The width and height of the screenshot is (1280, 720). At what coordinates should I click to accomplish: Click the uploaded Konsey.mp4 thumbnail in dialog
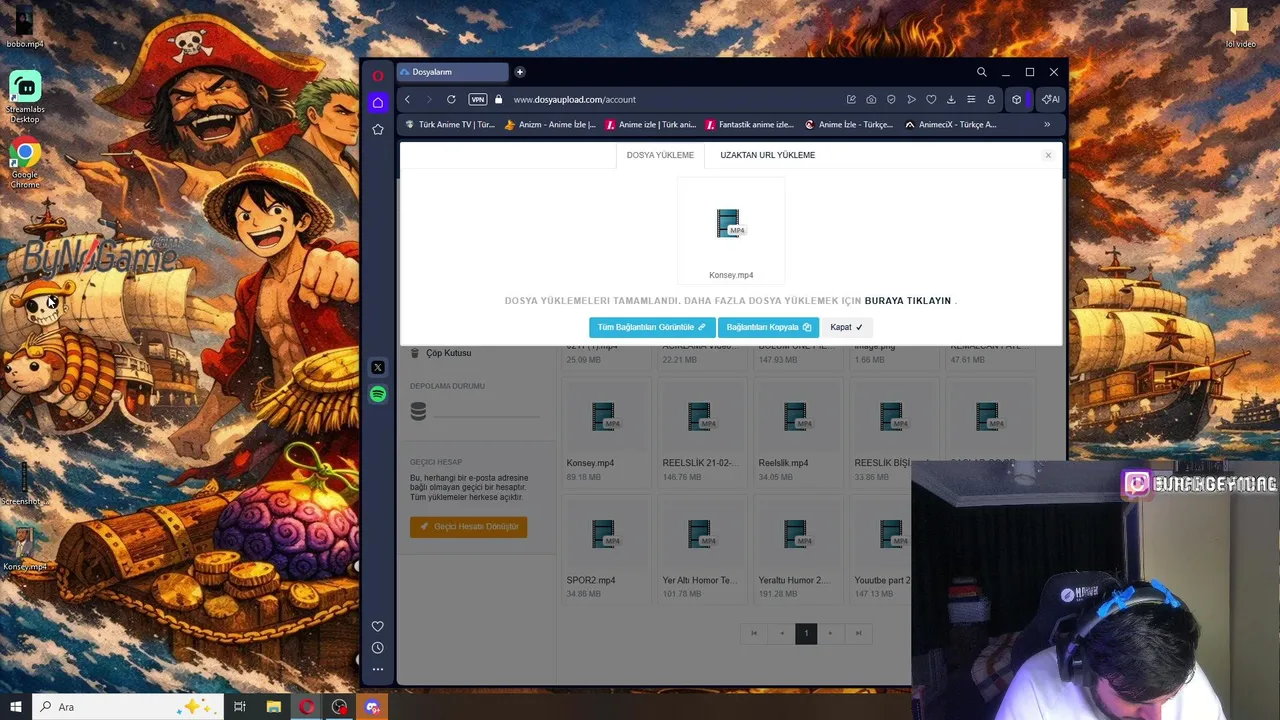[731, 231]
